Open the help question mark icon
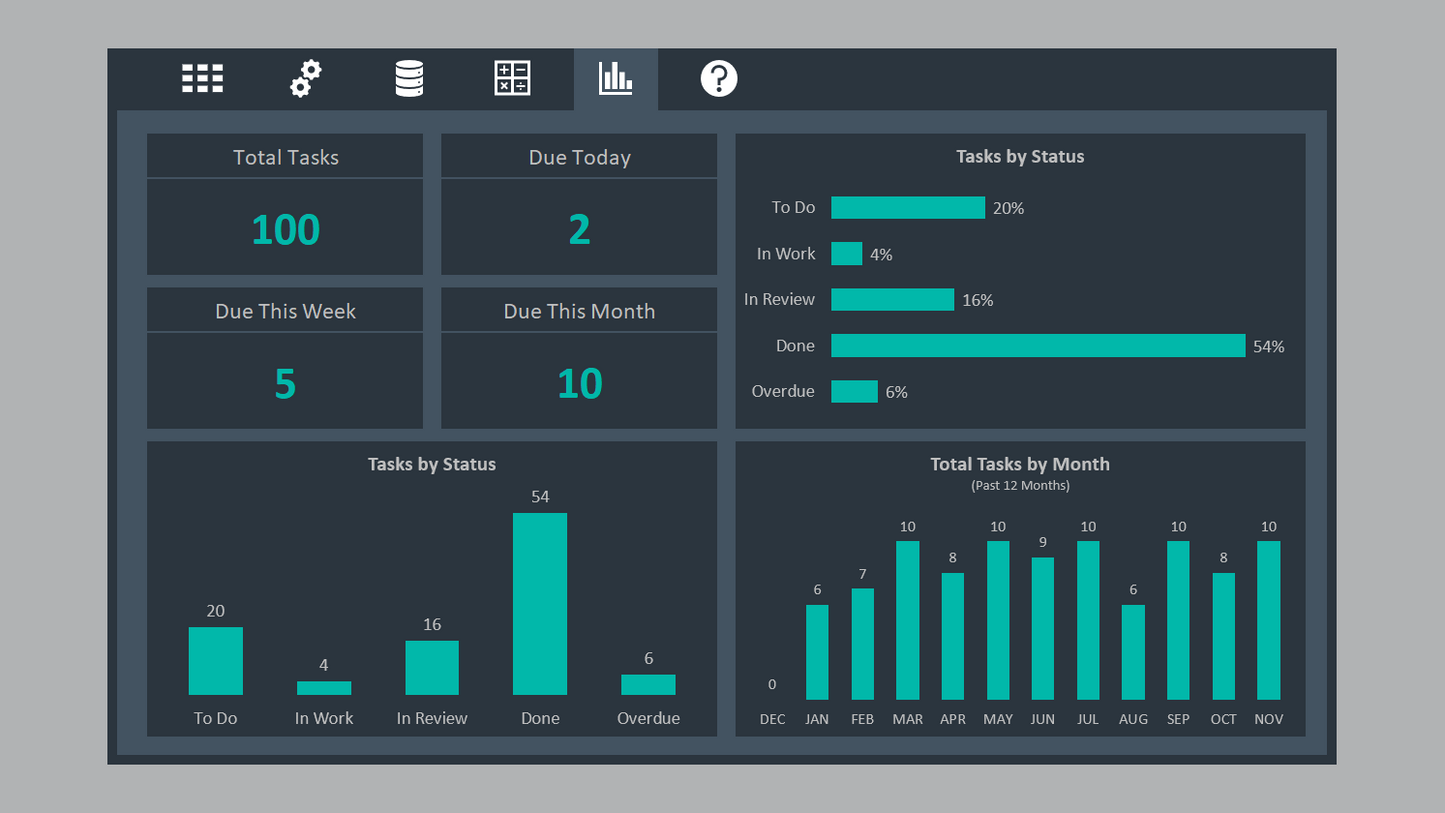1445x813 pixels. pos(718,79)
